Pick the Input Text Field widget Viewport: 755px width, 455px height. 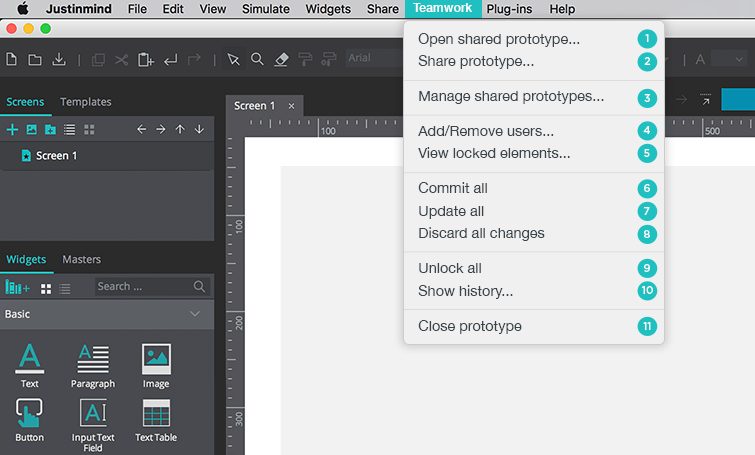[x=93, y=425]
